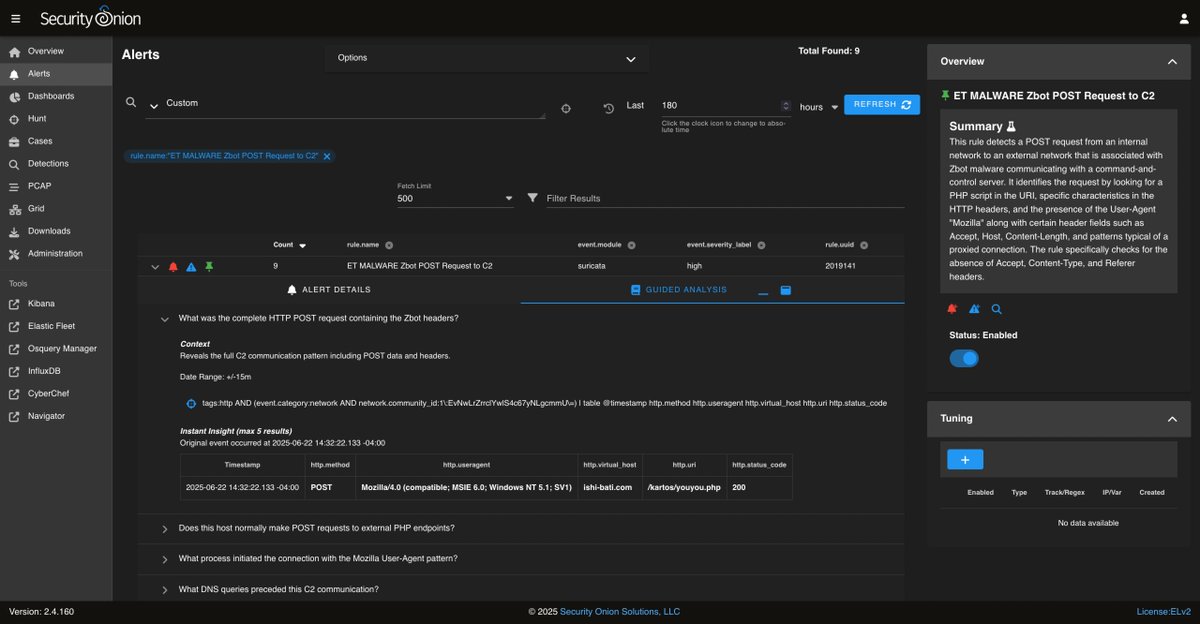Click the green pin icon on the alert row

pos(208,266)
